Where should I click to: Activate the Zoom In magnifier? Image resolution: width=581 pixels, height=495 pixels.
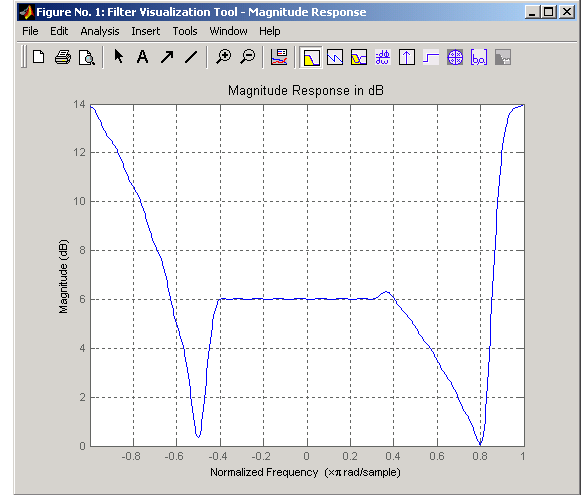pos(223,57)
